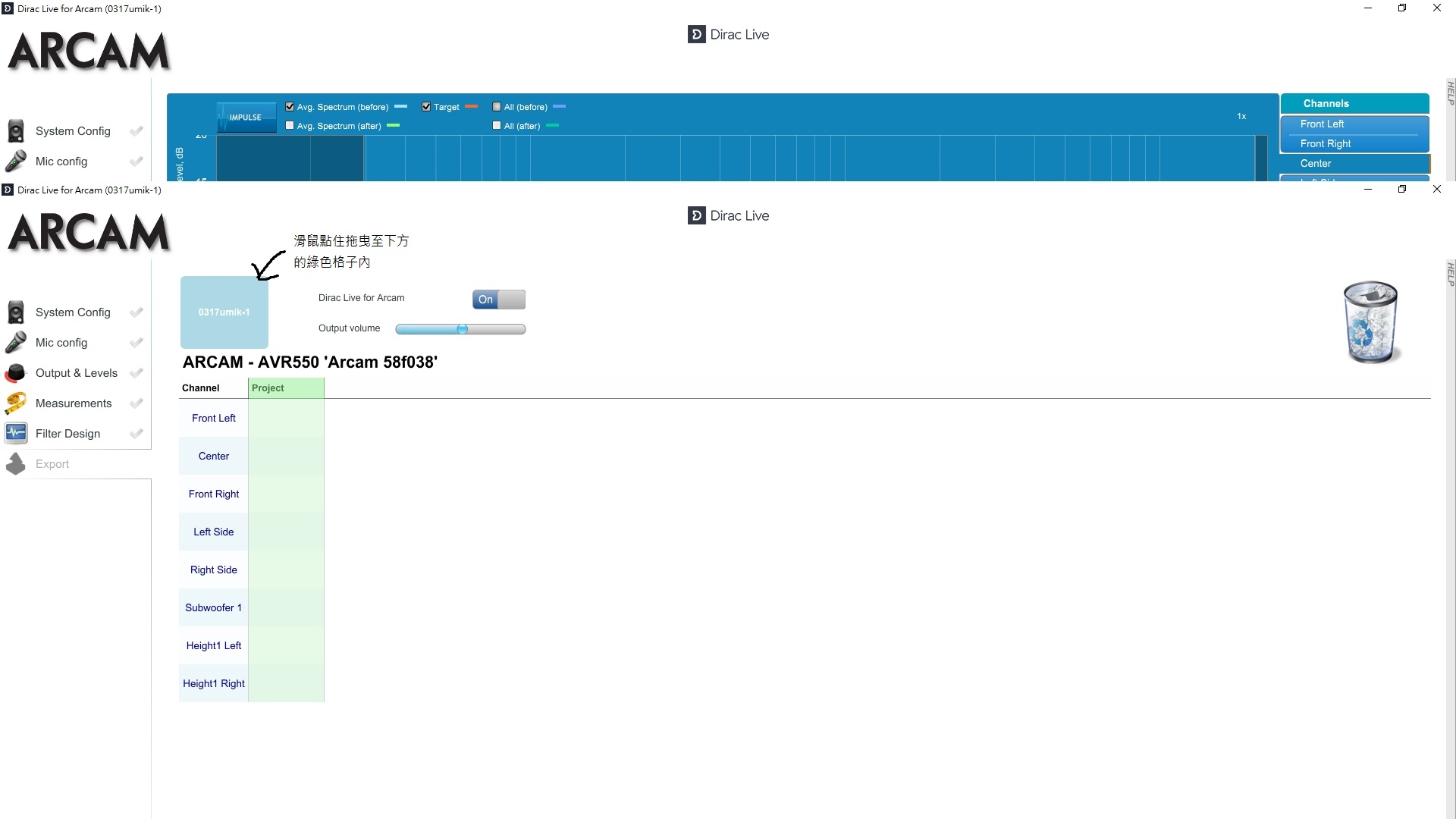
Task: Open System Config step in lower window
Action: pos(76,312)
